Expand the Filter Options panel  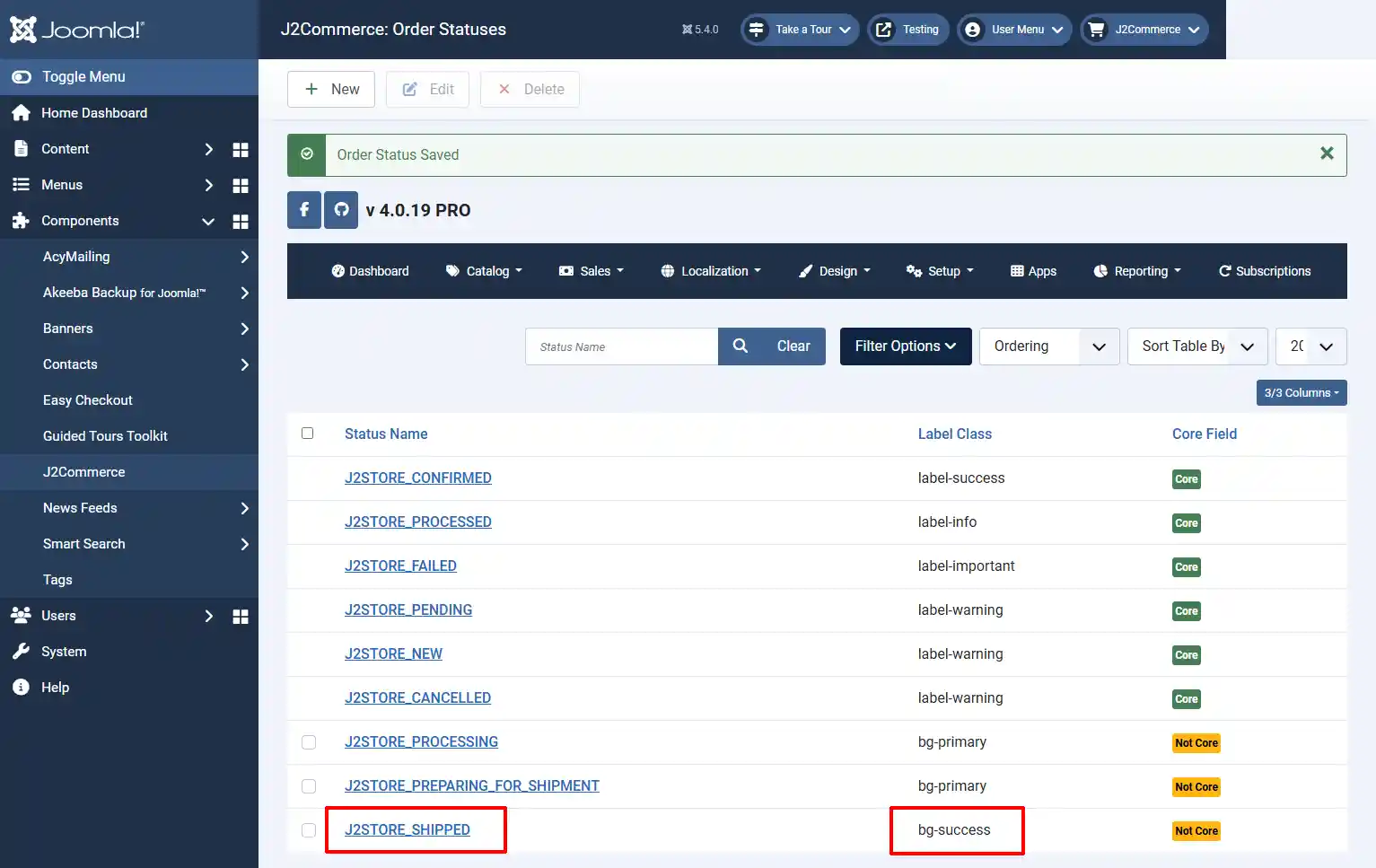tap(906, 346)
